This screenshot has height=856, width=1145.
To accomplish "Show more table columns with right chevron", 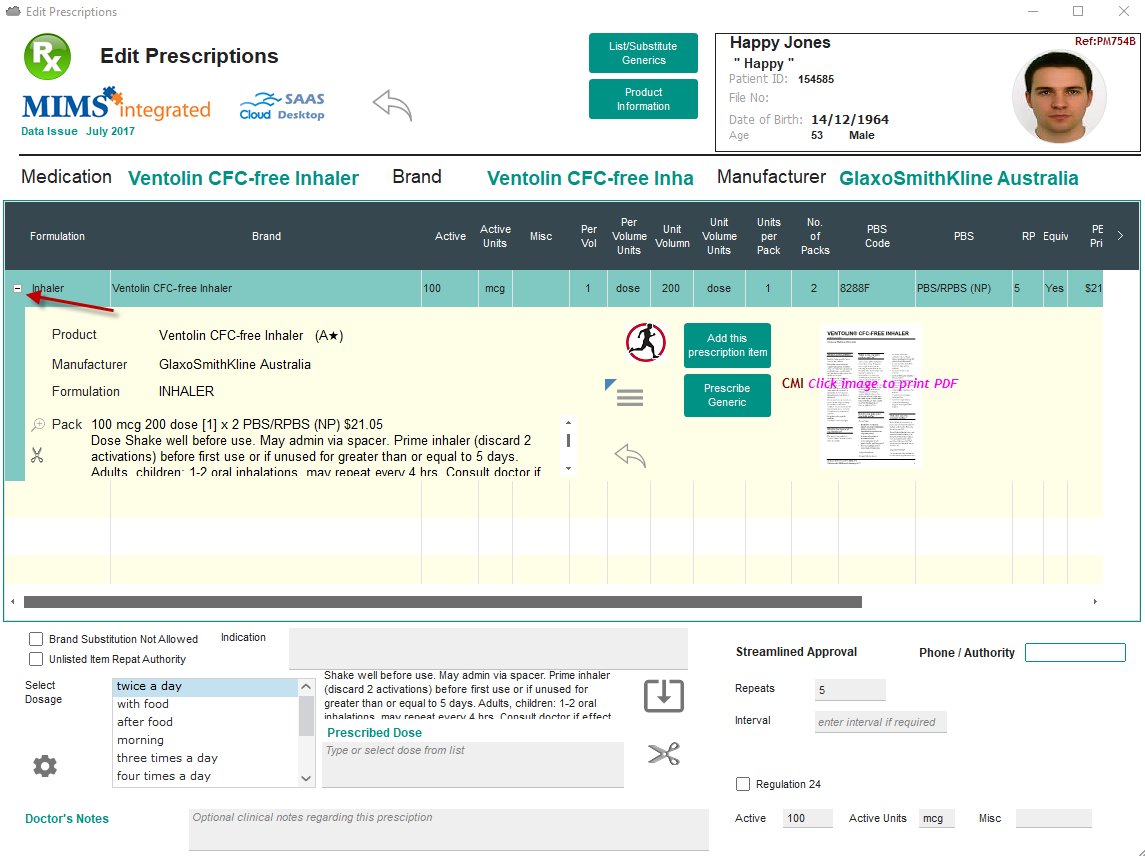I will click(1120, 236).
